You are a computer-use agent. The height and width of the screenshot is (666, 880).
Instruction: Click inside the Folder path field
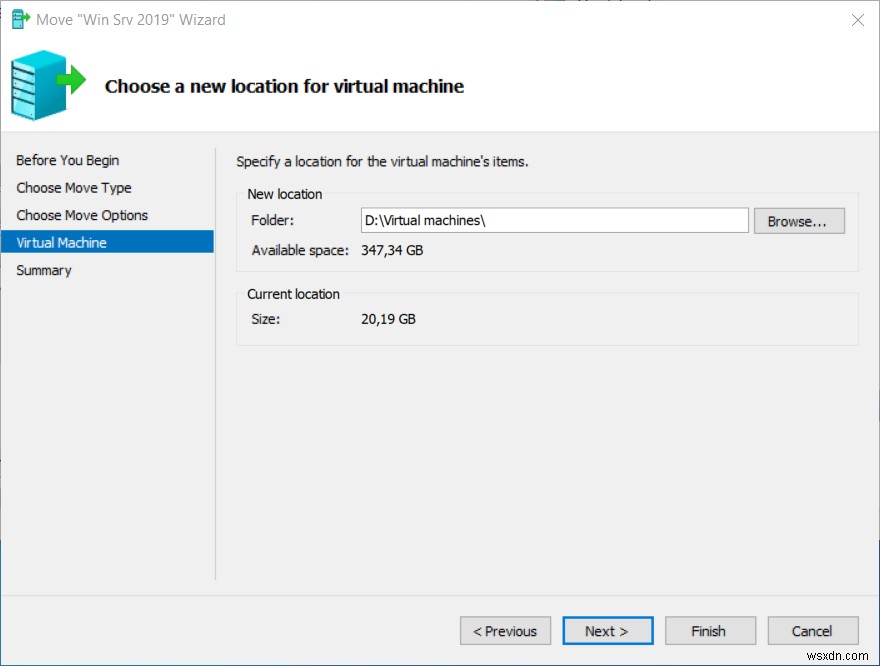[555, 220]
